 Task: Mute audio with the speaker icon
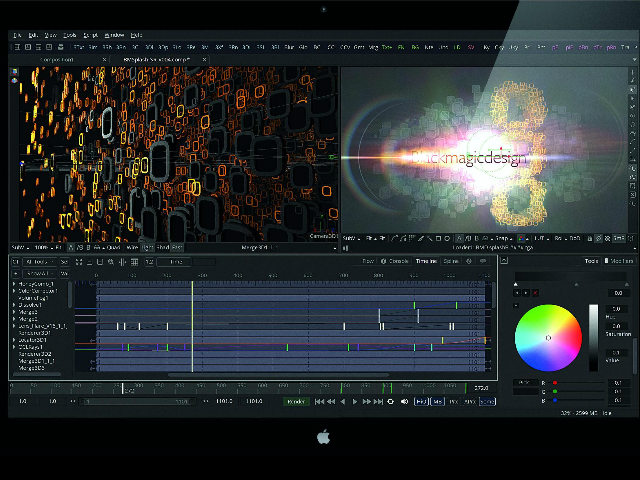tap(404, 402)
